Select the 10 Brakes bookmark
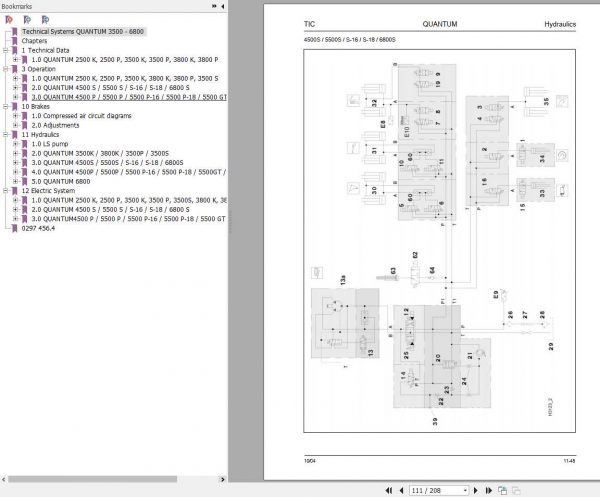600x497 pixels. (x=36, y=106)
